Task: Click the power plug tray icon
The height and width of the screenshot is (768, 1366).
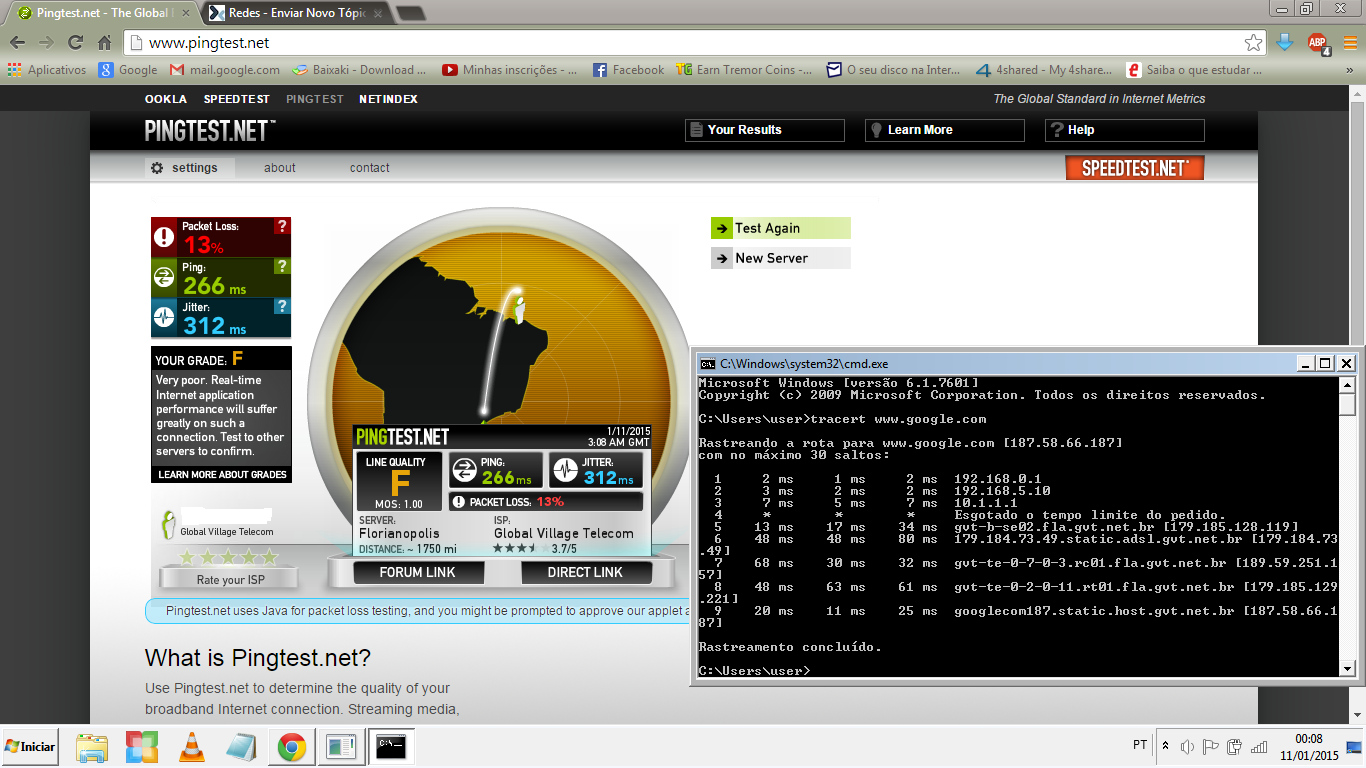Action: [1235, 746]
